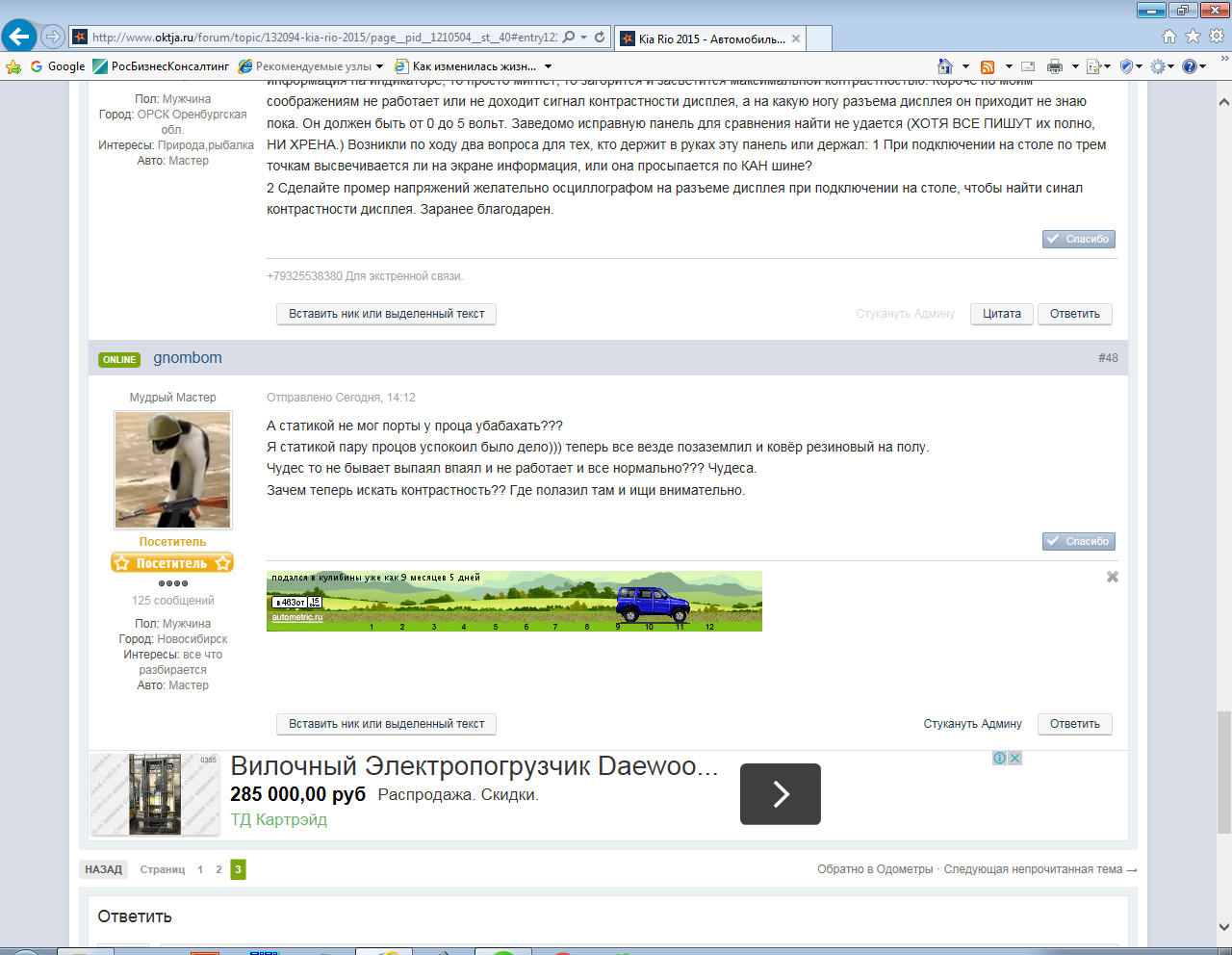Go to page 2 of the topic

(x=218, y=869)
